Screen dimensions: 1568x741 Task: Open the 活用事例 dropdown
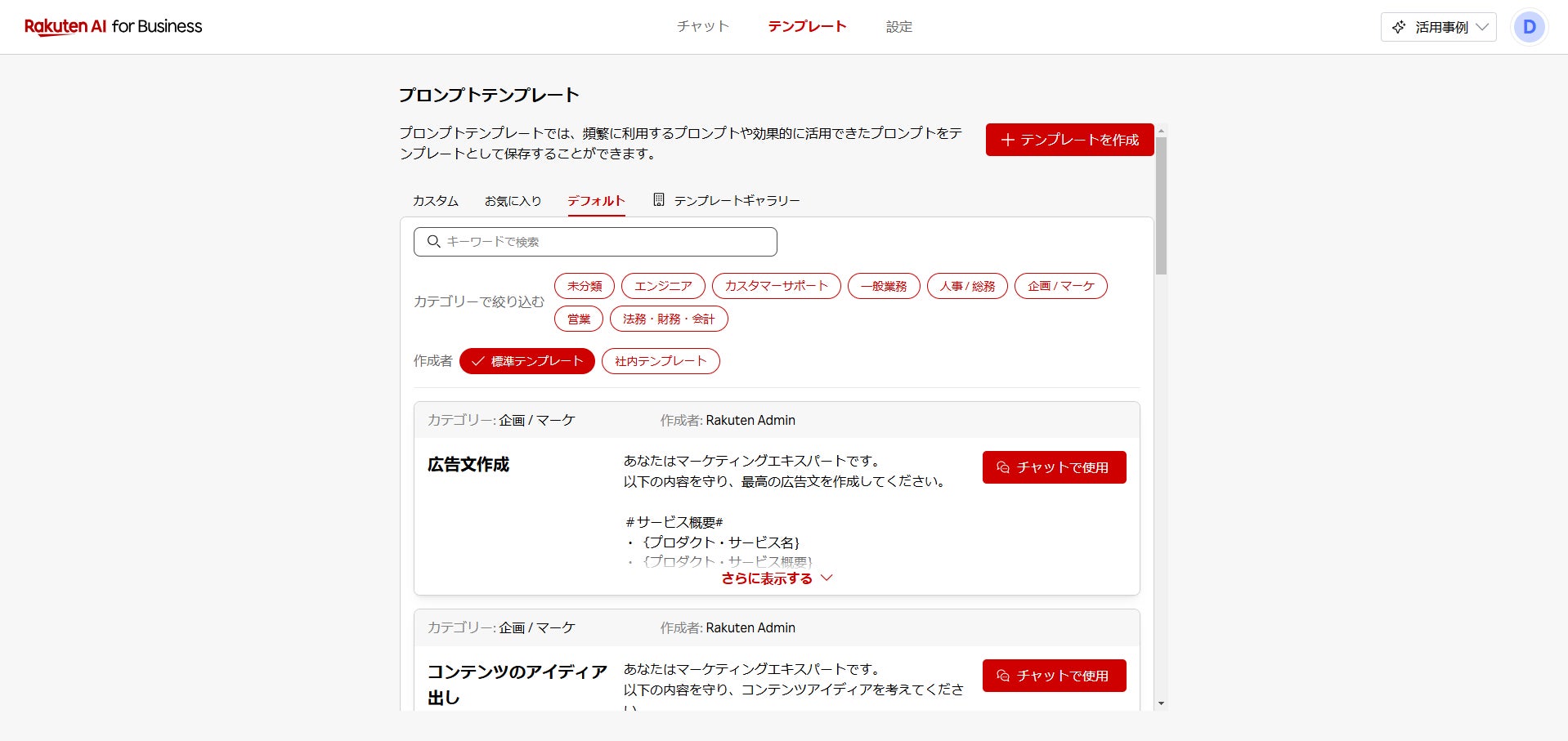(1439, 27)
